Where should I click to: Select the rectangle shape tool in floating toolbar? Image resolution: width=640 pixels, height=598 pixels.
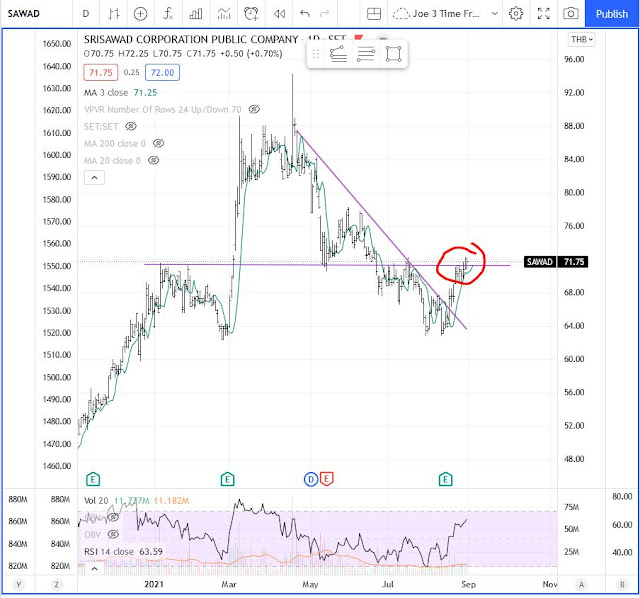pyautogui.click(x=393, y=53)
